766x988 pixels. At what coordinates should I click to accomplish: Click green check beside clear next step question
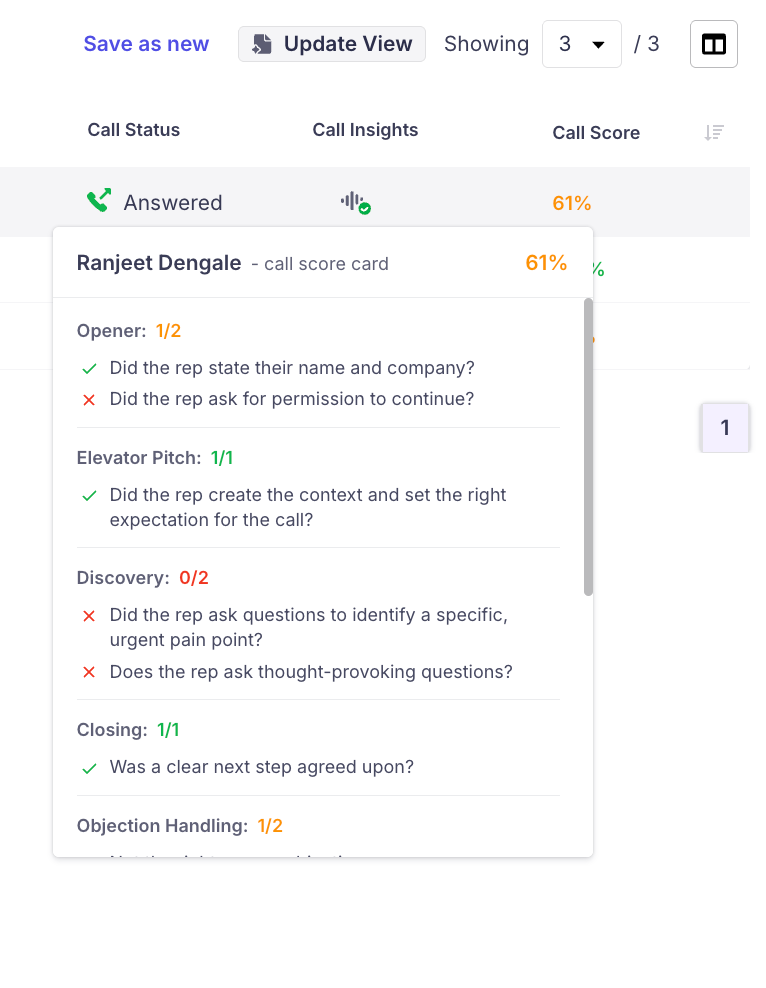pos(89,768)
